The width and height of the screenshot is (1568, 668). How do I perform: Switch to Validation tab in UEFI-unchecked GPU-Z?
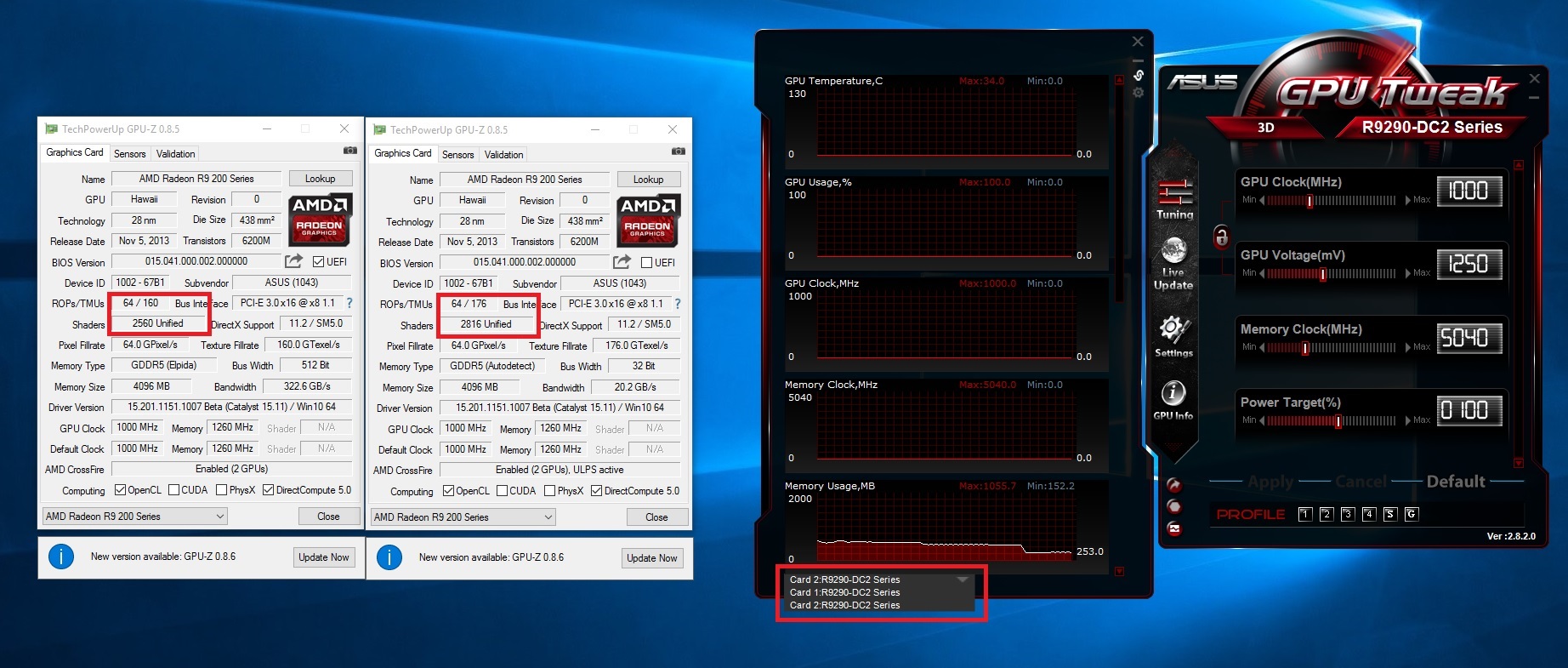tap(504, 155)
